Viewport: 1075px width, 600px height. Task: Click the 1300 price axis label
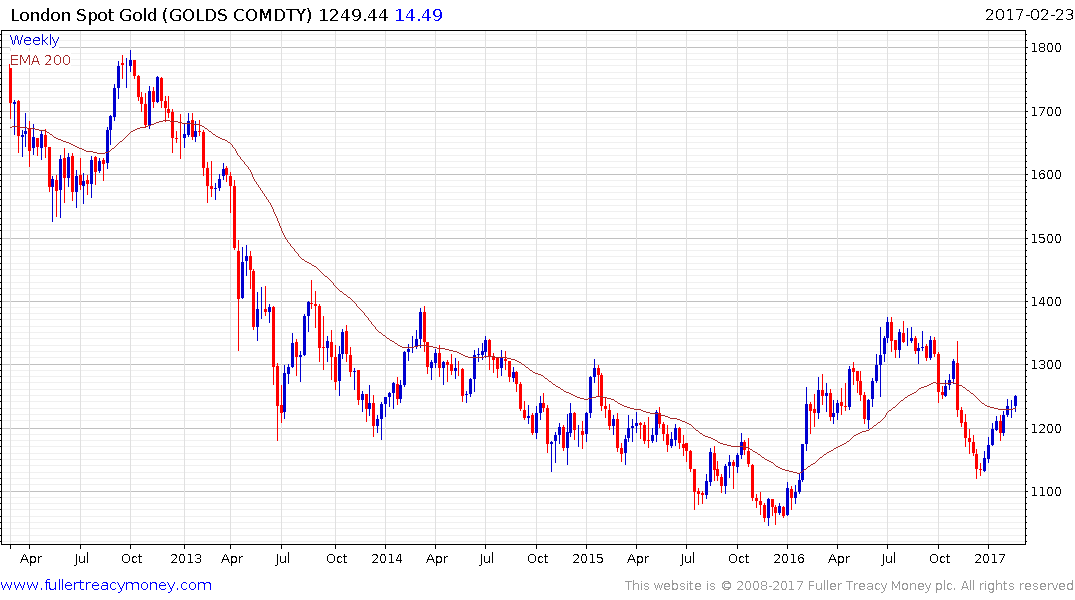[x=1046, y=365]
